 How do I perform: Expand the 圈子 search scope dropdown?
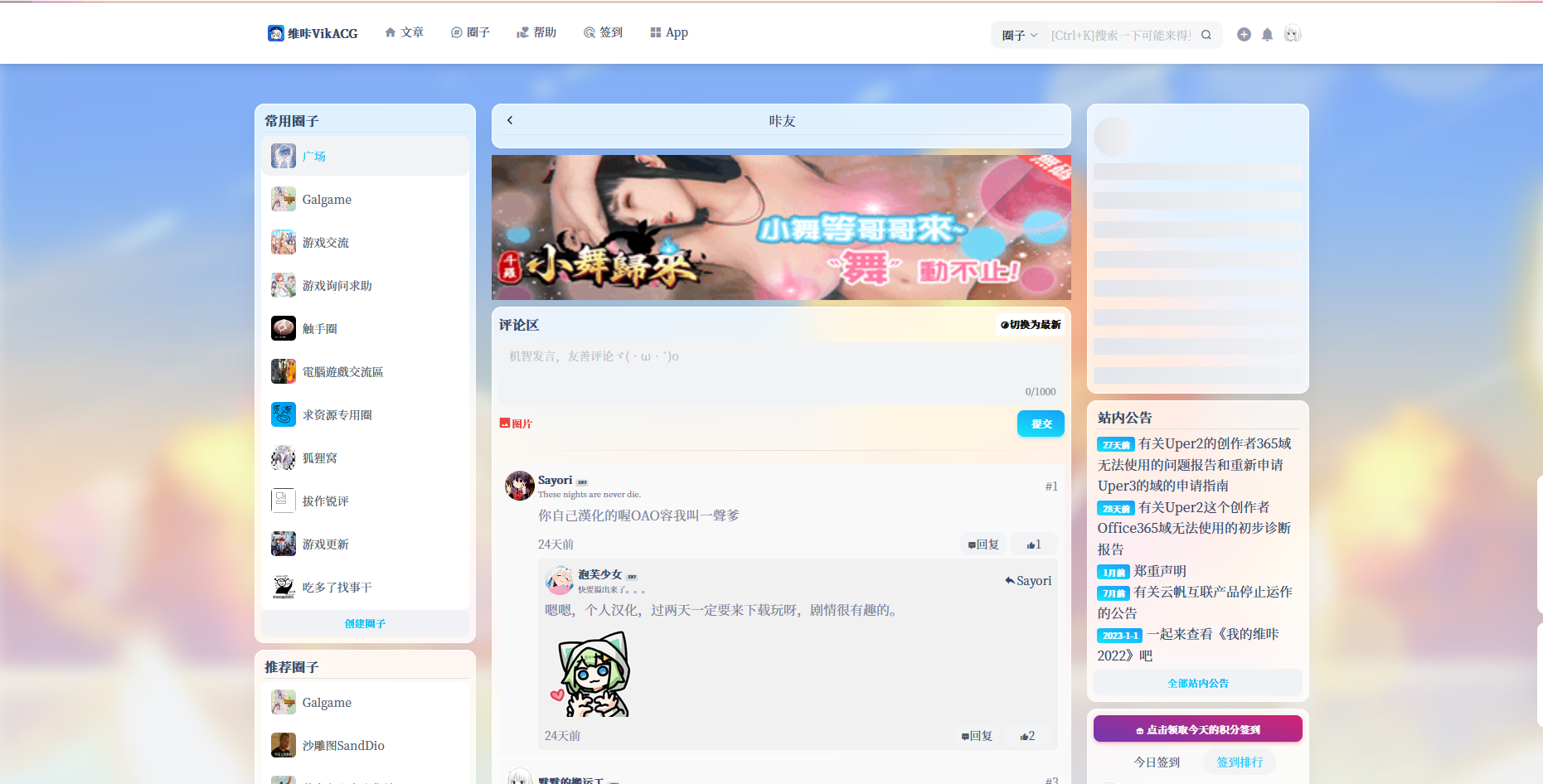[x=1019, y=36]
